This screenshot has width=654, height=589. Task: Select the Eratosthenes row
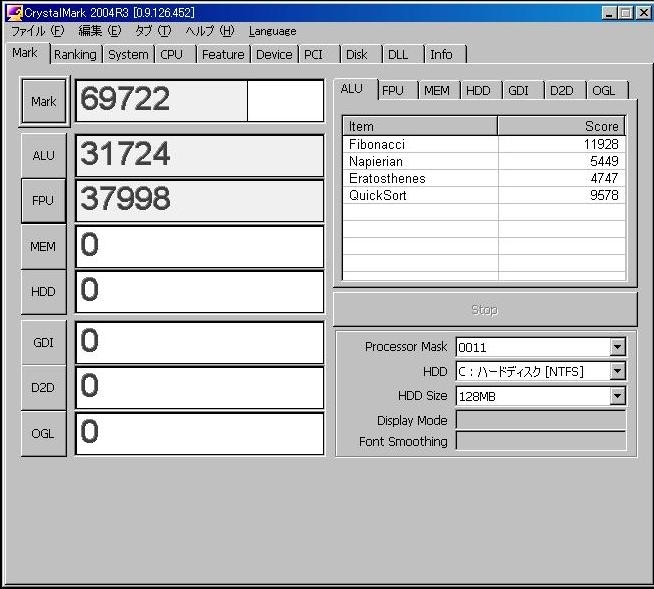click(483, 179)
